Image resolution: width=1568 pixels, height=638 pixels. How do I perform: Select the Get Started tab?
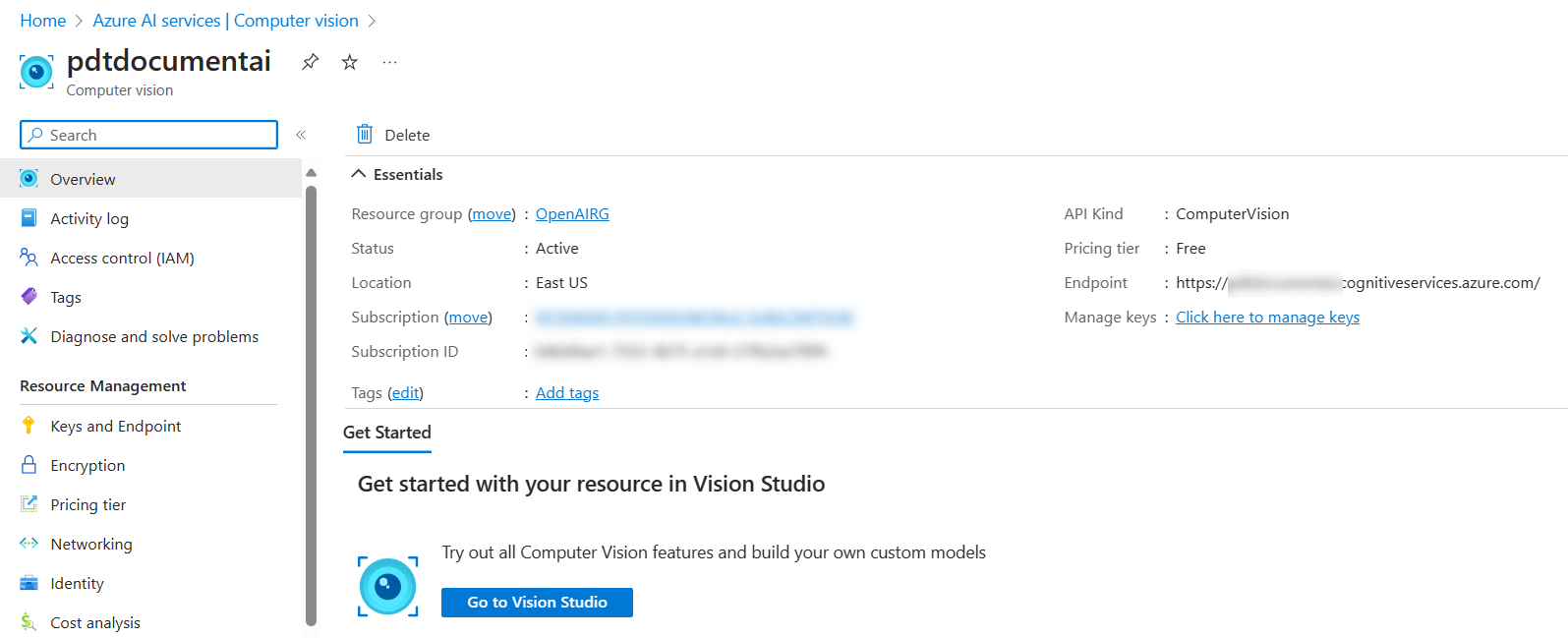[x=387, y=433]
